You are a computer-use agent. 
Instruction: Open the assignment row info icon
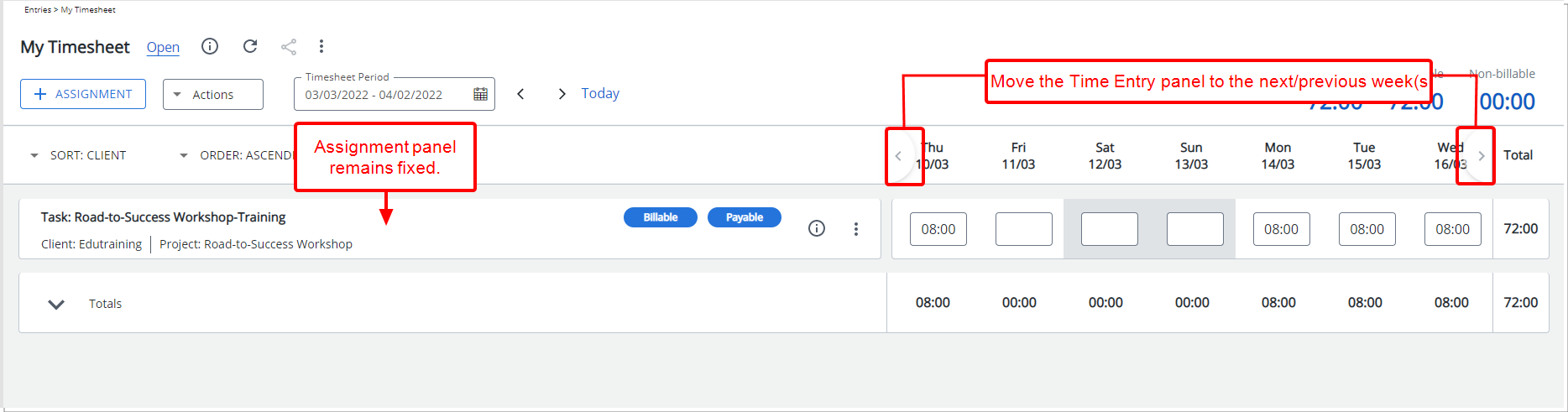click(x=817, y=228)
